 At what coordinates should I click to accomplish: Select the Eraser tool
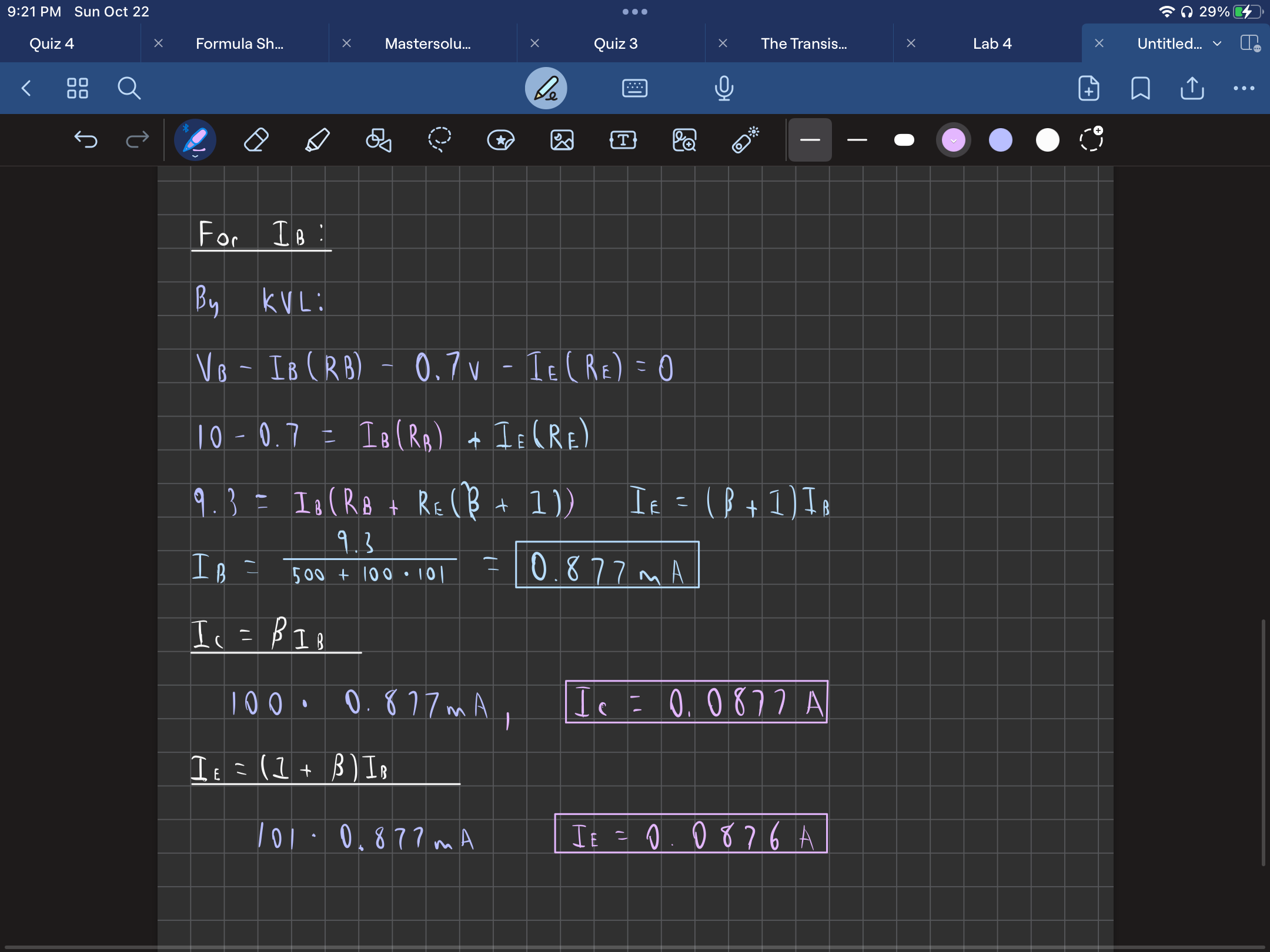click(256, 140)
